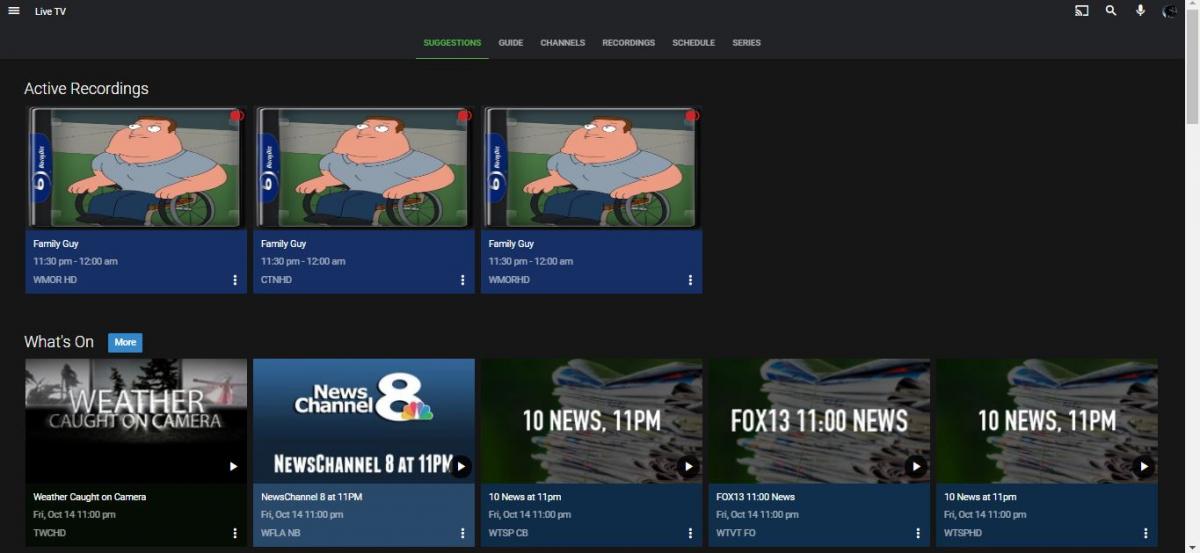The width and height of the screenshot is (1200, 553).
Task: Click the WFLA NB channel label
Action: pos(280,533)
